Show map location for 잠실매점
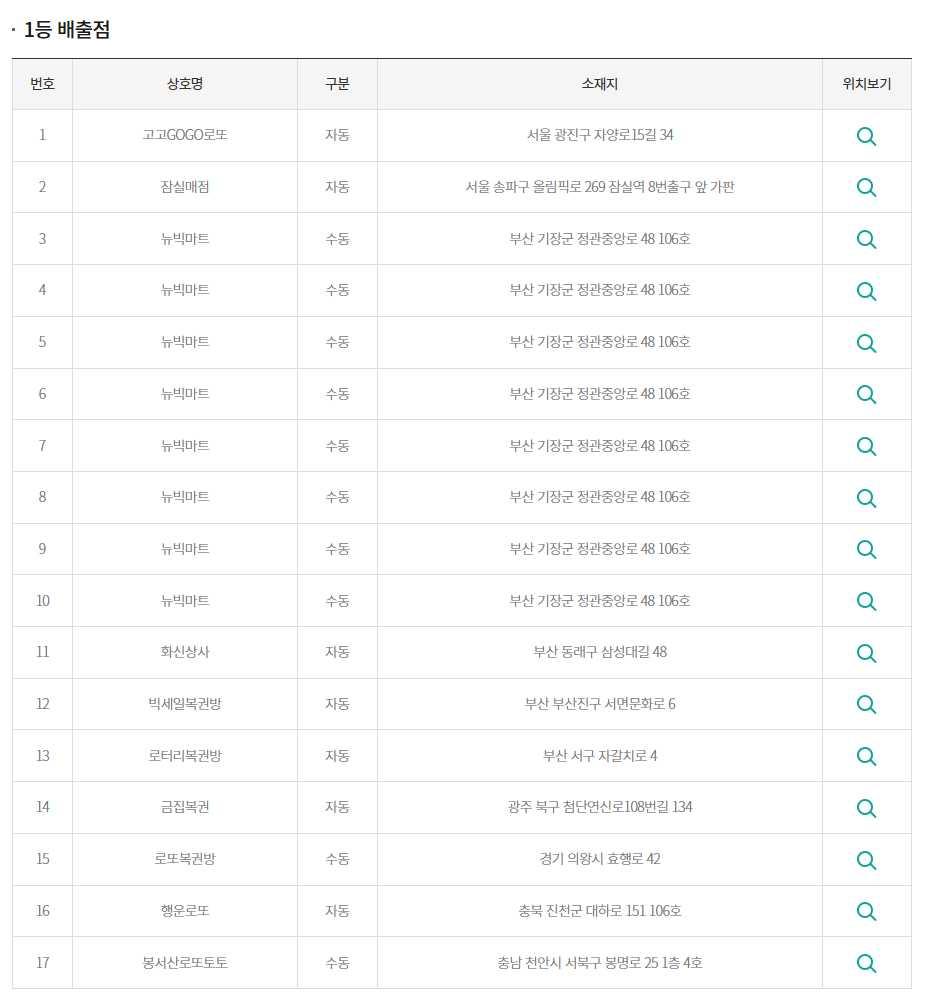Screen dimensions: 928x1005 point(866,187)
